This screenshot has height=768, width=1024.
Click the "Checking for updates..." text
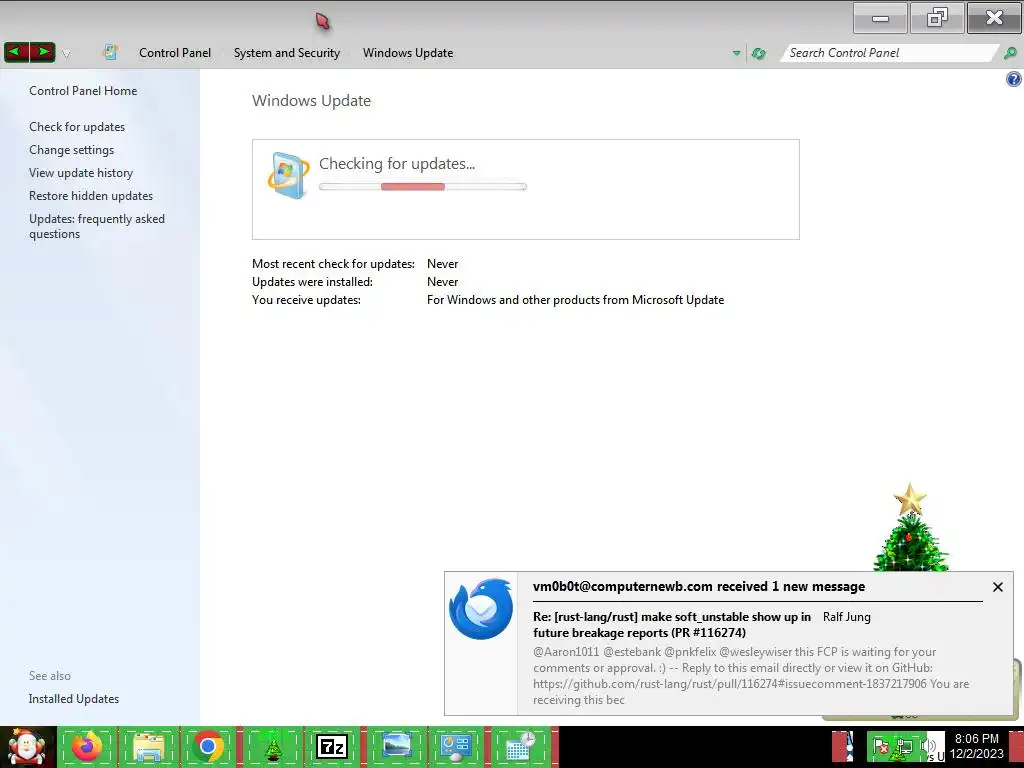(x=396, y=164)
